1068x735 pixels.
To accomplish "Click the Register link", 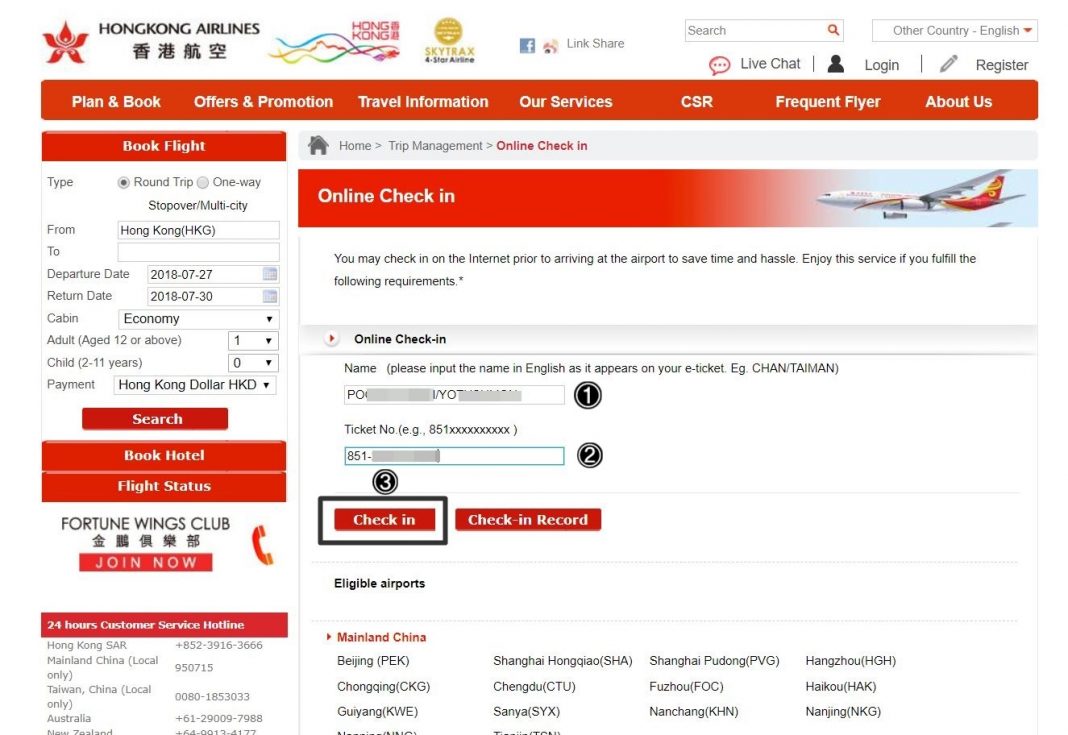I will click(x=1002, y=65).
